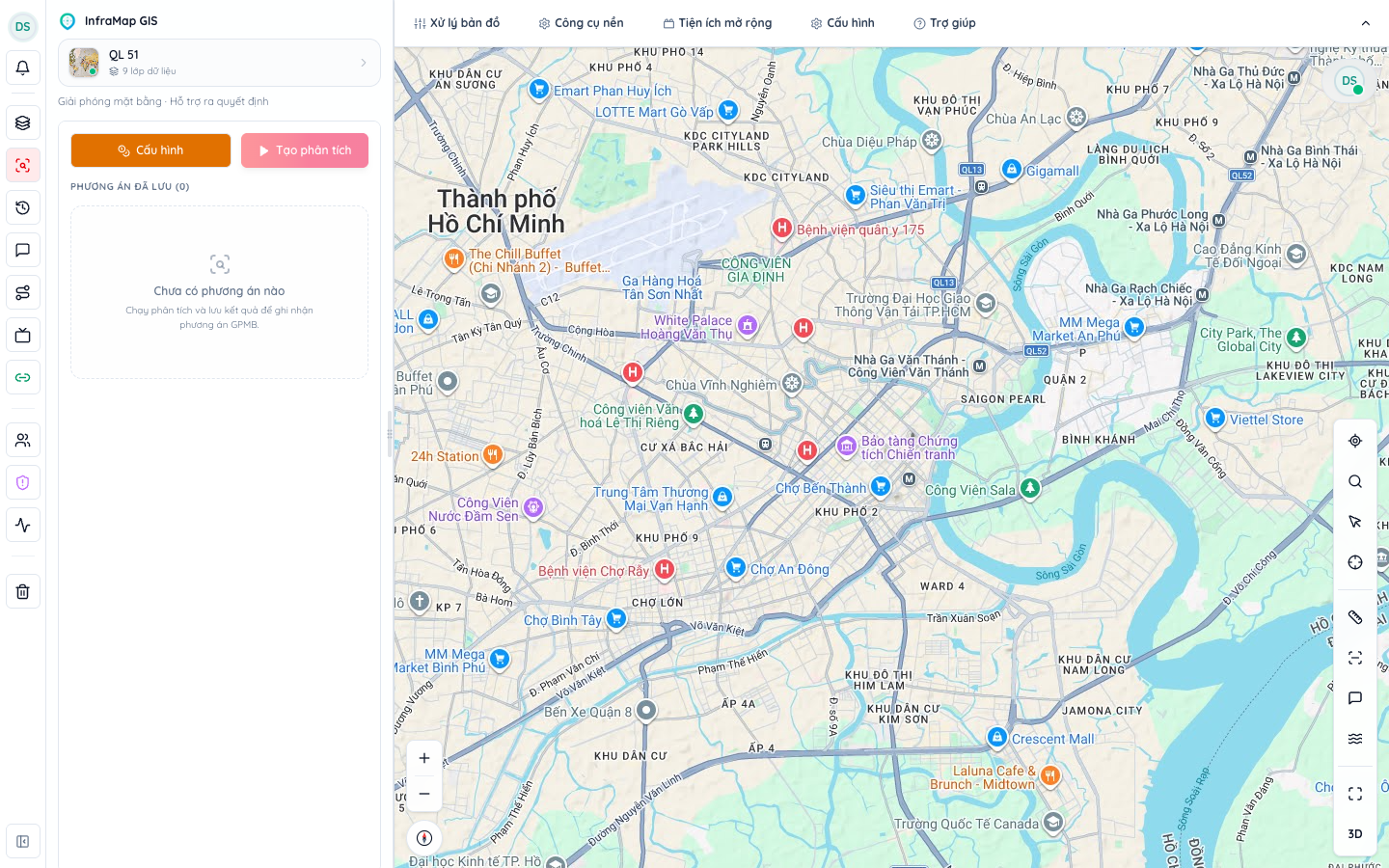Open the comments speech bubble in sidebar

point(23,250)
